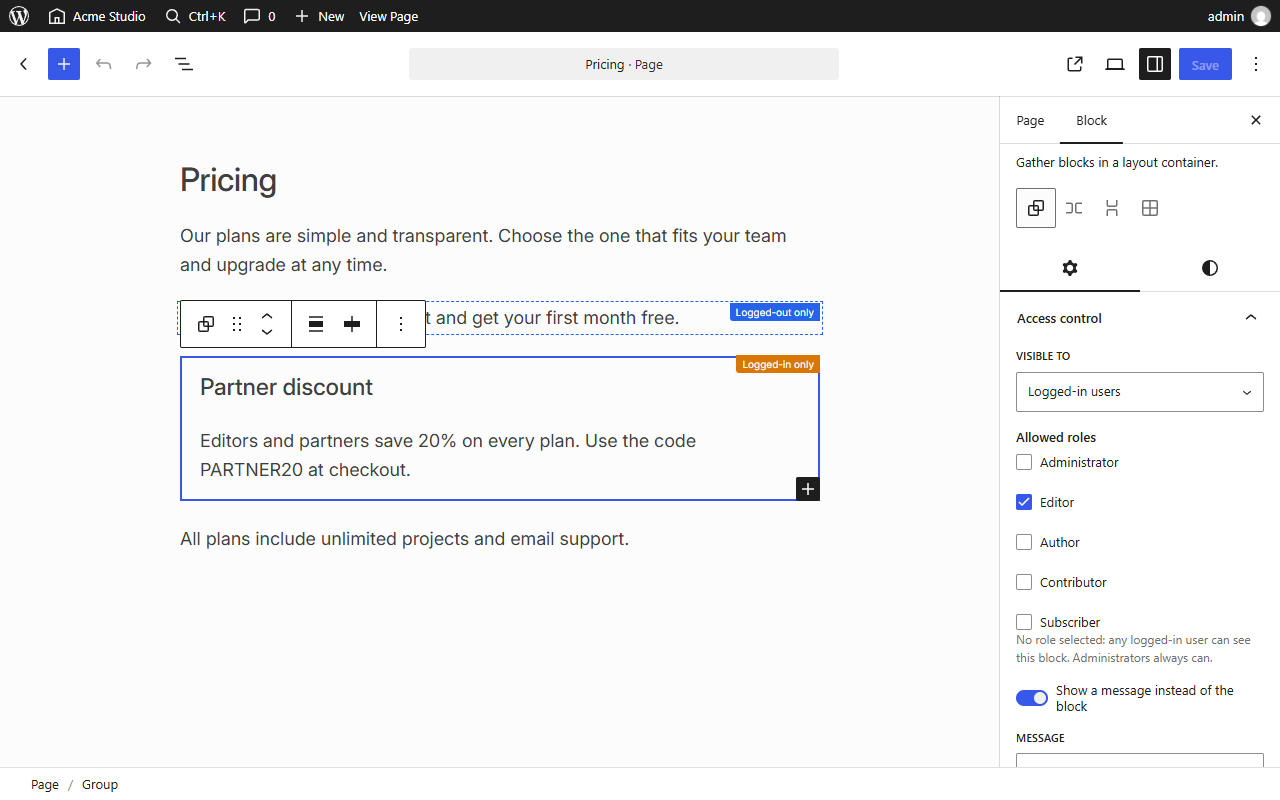Toggle the settings sidebar panel
The width and height of the screenshot is (1280, 800).
1155,64
